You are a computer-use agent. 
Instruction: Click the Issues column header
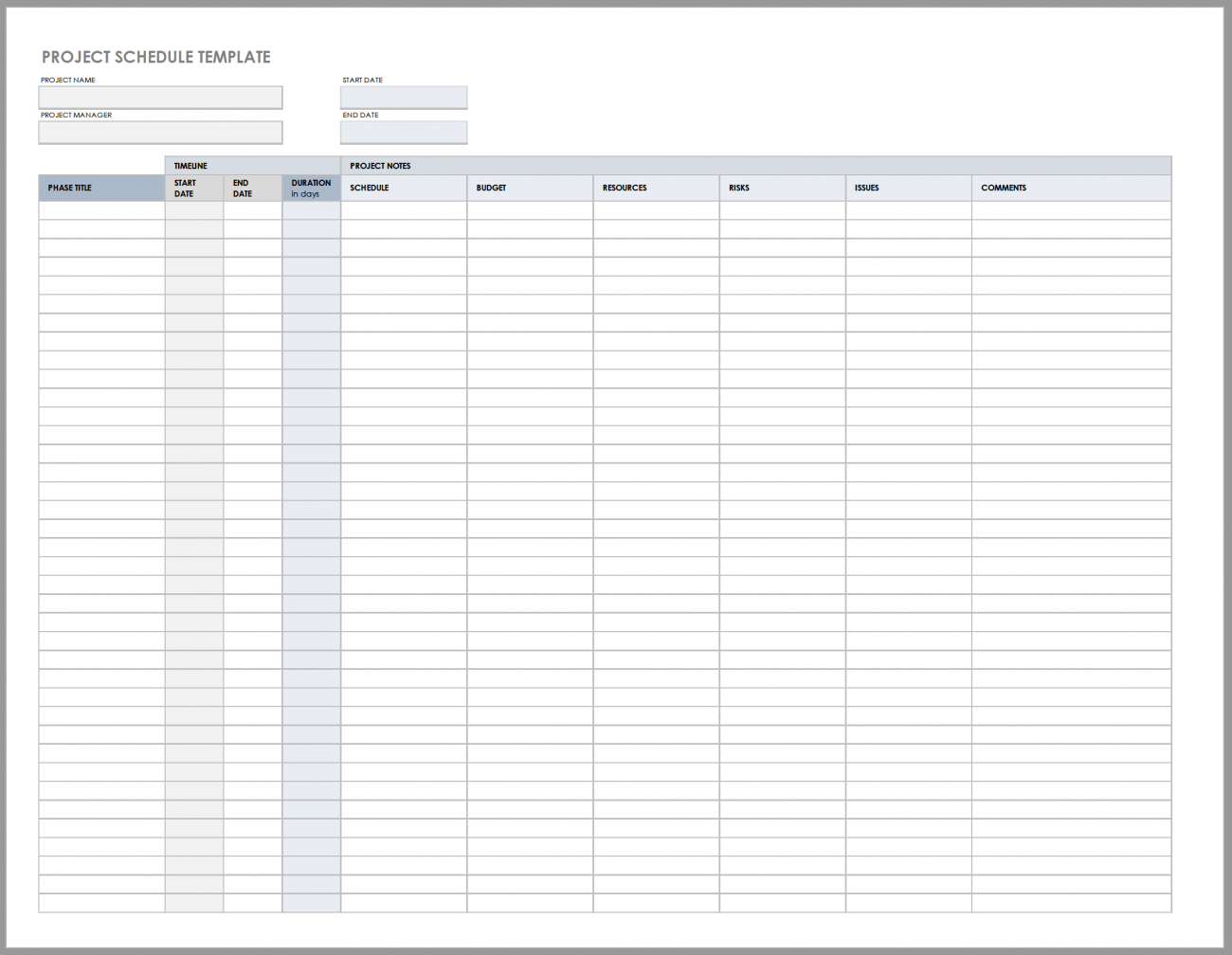pyautogui.click(x=907, y=188)
